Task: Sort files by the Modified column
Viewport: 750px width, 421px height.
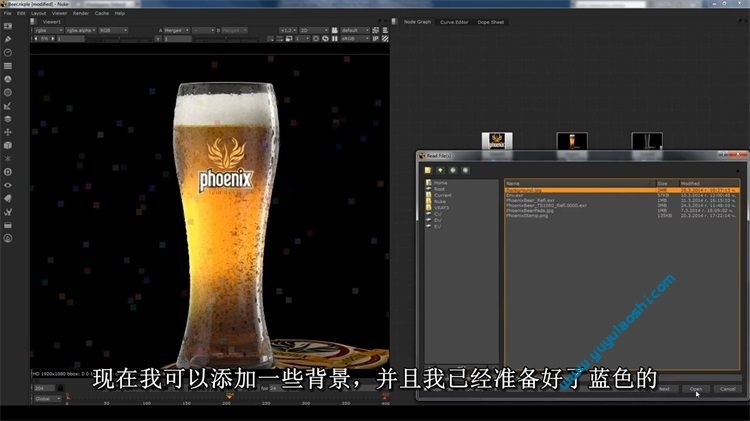Action: 709,183
